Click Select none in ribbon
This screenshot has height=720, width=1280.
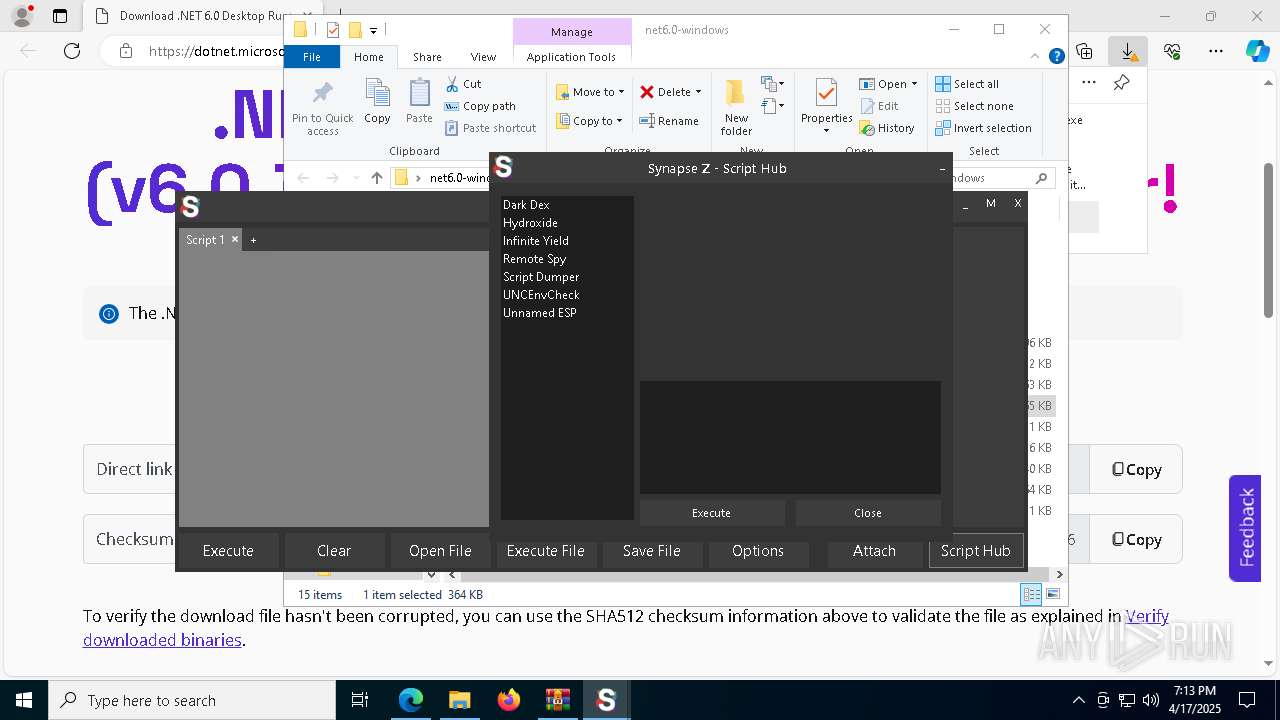coord(974,106)
